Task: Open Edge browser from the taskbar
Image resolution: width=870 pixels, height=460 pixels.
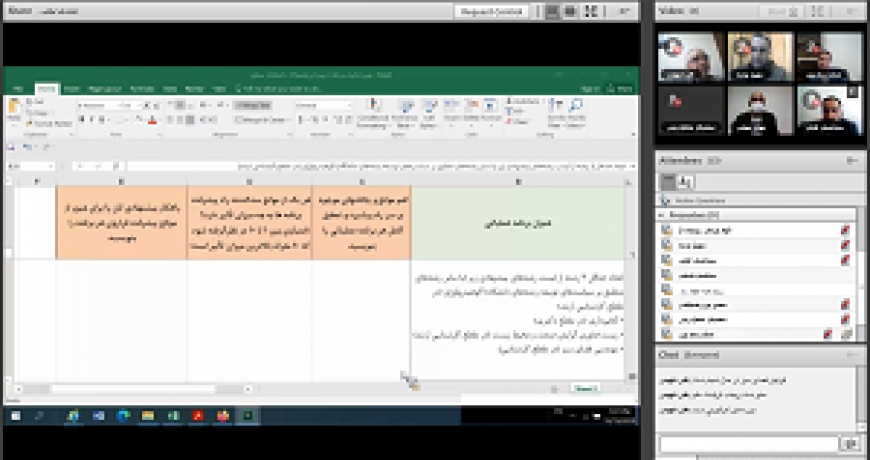Action: pyautogui.click(x=123, y=416)
